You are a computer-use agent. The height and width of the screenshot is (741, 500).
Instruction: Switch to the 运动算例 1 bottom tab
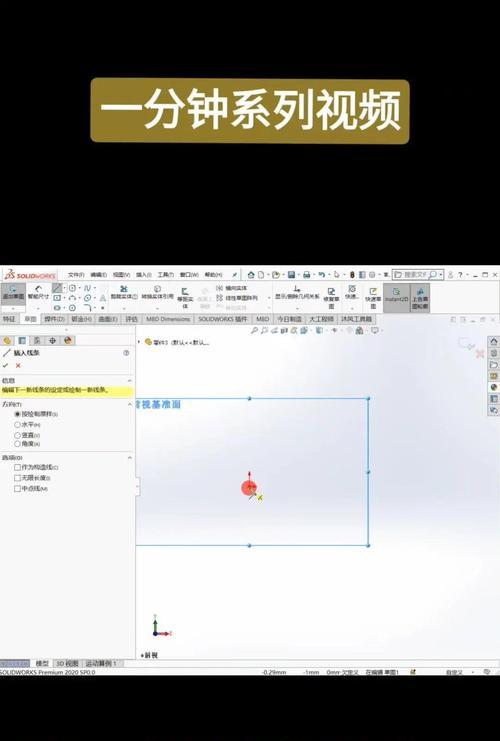[x=101, y=663]
